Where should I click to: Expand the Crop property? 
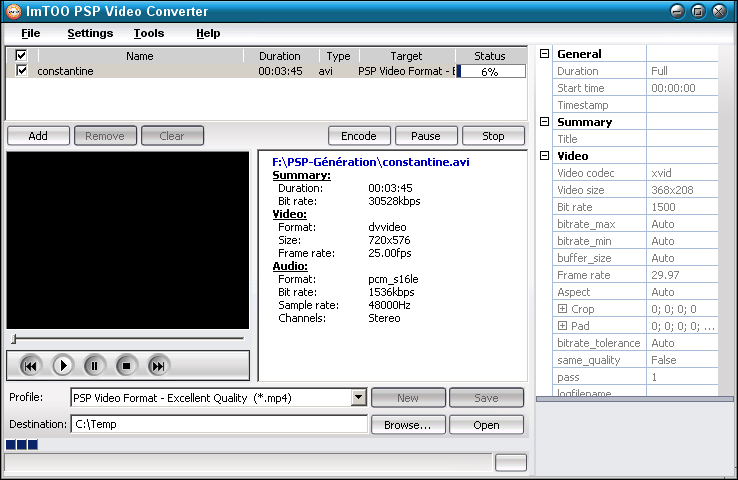pos(562,309)
